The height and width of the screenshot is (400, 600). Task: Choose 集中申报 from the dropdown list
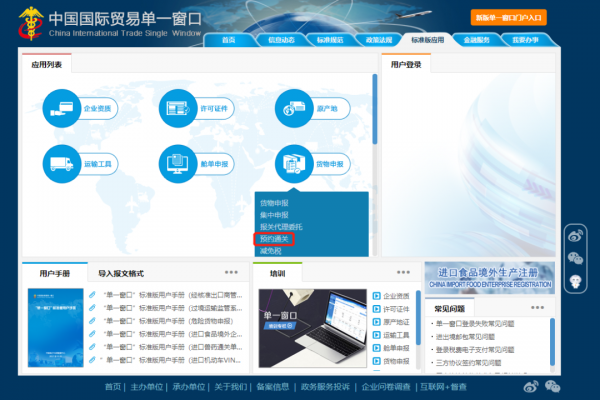click(x=274, y=214)
